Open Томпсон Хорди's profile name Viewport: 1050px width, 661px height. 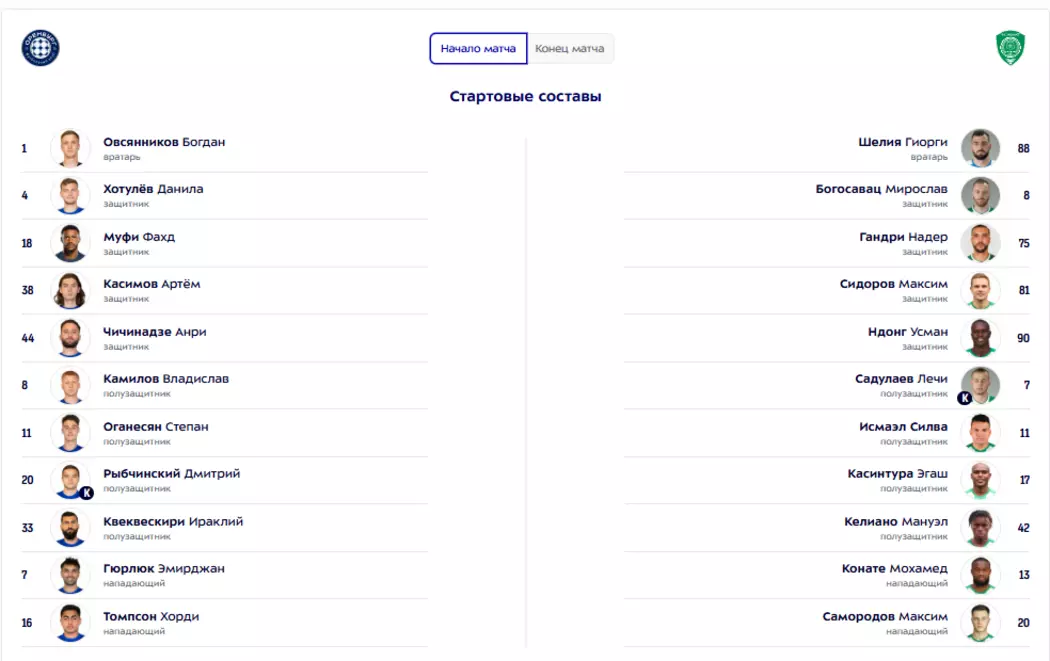(151, 616)
